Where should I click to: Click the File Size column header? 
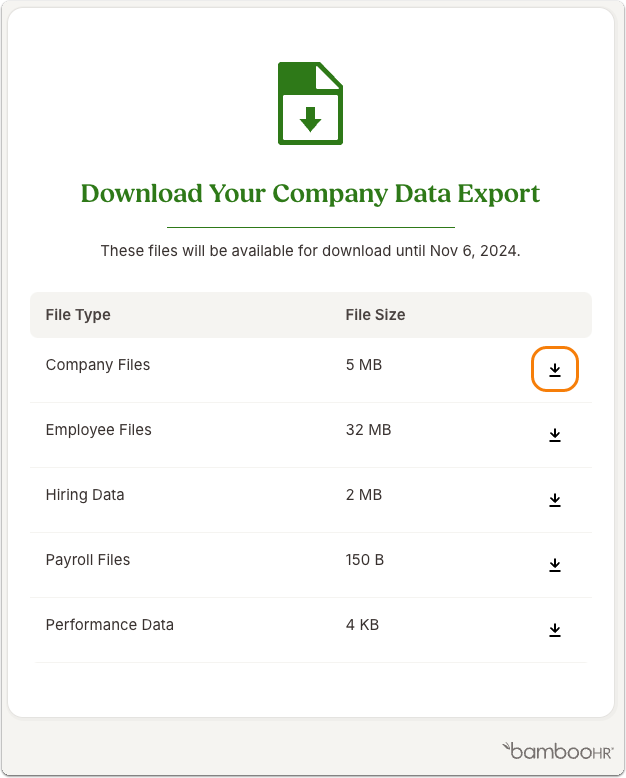376,315
